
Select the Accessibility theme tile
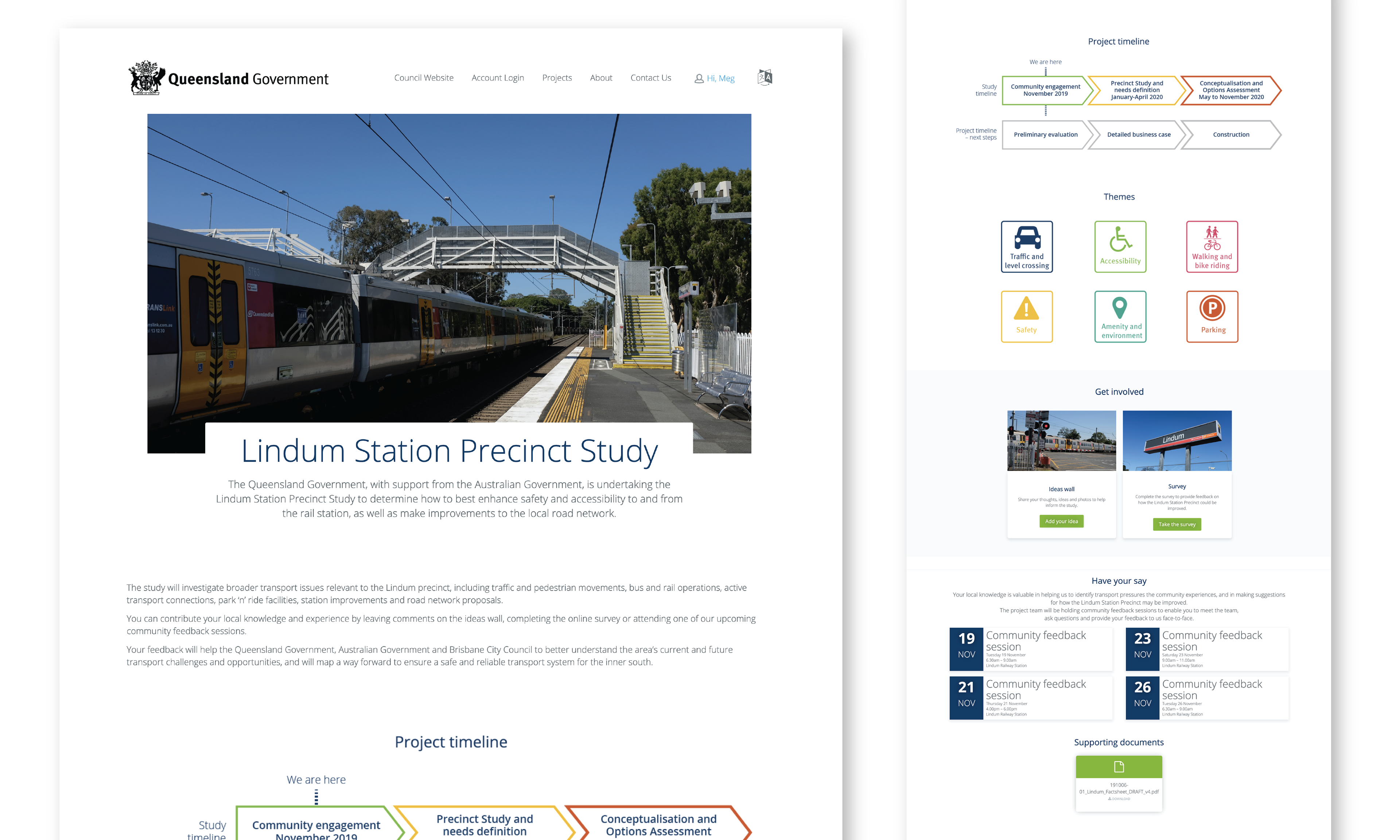(1120, 247)
